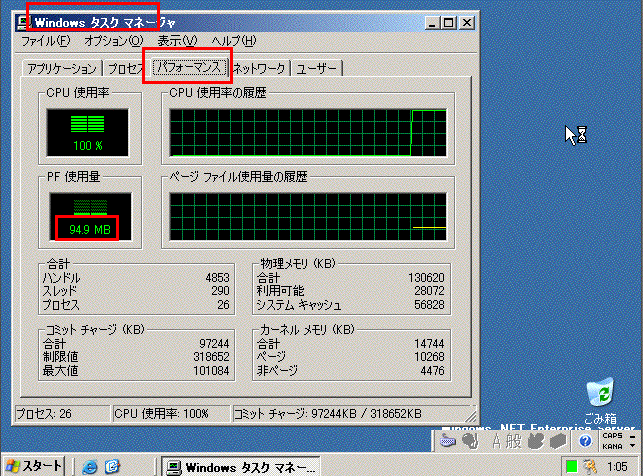Click the language bar help question icon
This screenshot has width=643, height=476.
point(585,440)
